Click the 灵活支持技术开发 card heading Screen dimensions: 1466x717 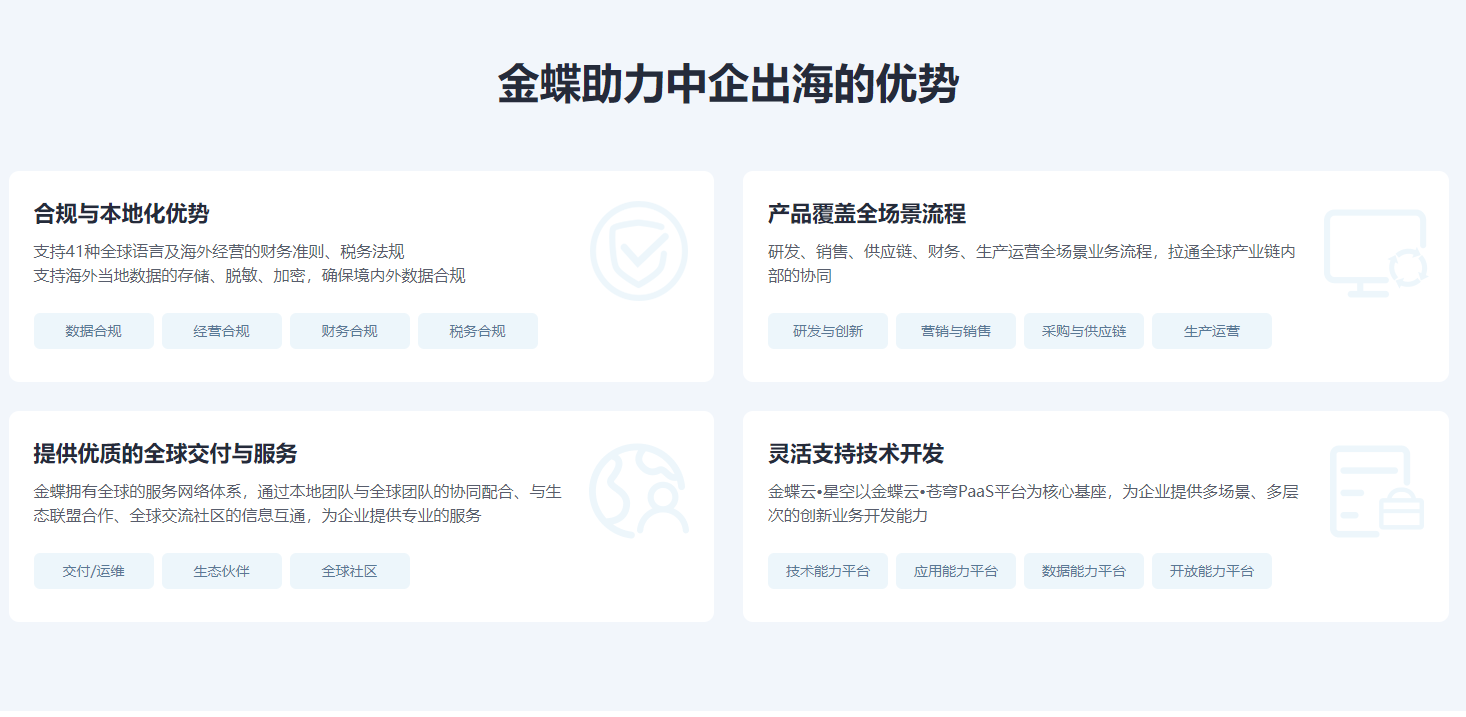(x=856, y=454)
